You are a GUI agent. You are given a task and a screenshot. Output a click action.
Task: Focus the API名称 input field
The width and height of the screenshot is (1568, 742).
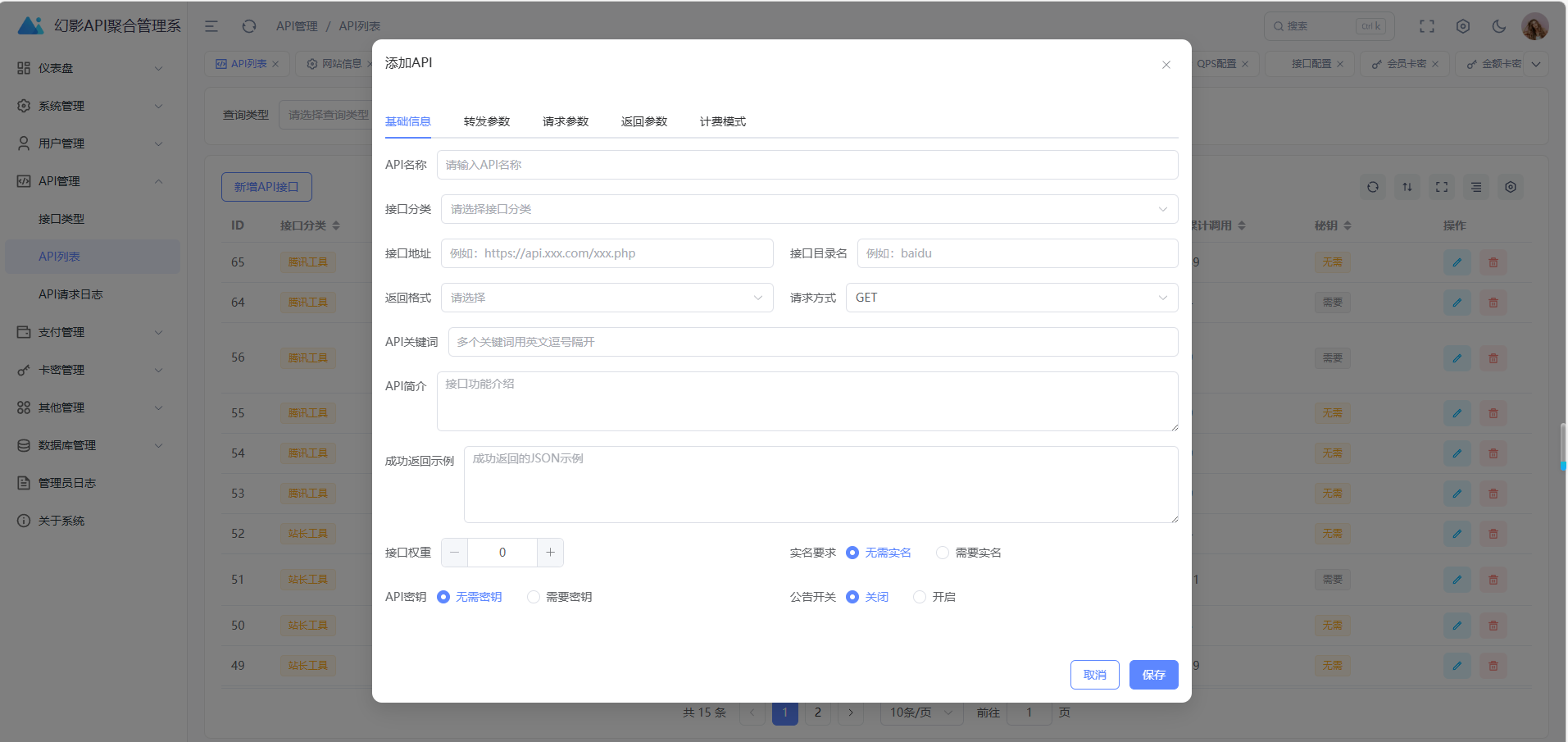point(807,165)
